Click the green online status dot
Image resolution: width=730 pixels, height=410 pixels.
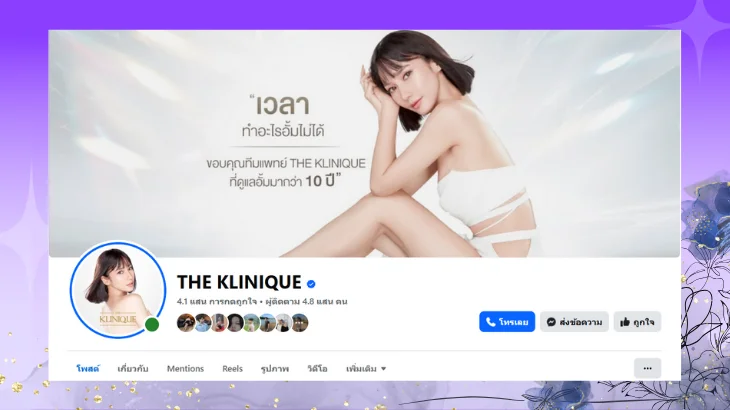(152, 324)
